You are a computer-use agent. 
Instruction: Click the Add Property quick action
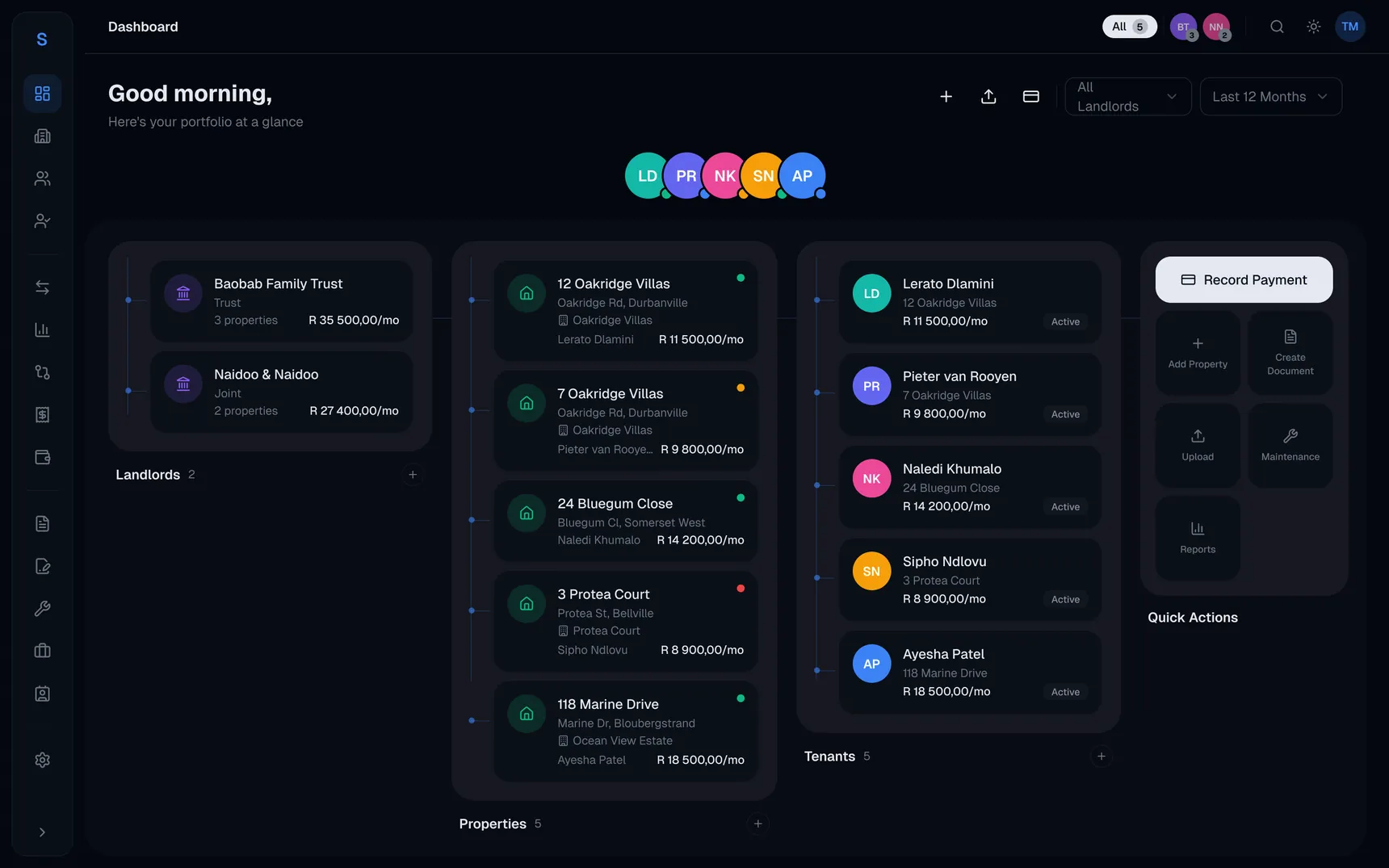click(x=1198, y=353)
